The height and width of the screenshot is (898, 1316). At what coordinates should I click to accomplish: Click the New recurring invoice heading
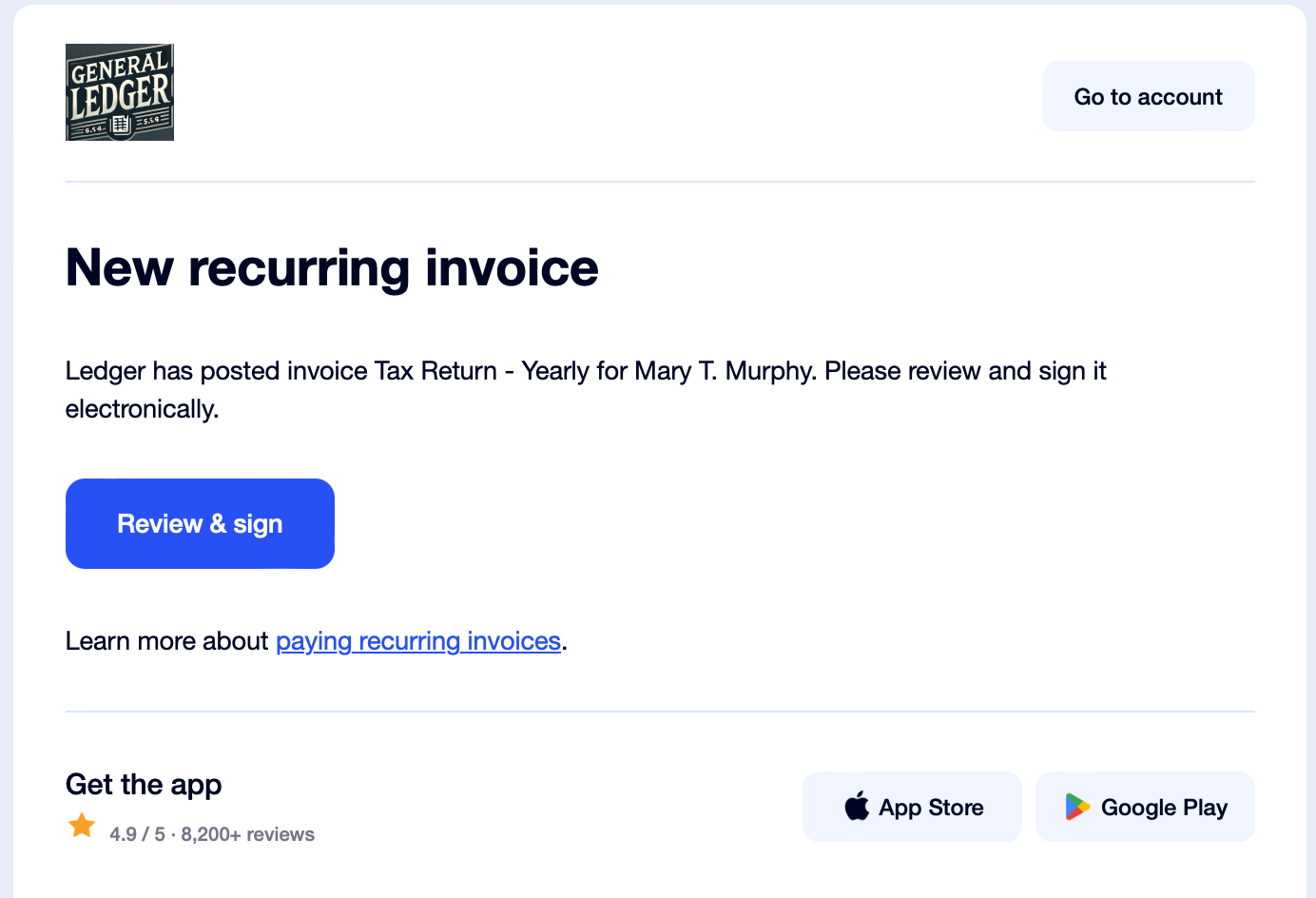coord(332,267)
